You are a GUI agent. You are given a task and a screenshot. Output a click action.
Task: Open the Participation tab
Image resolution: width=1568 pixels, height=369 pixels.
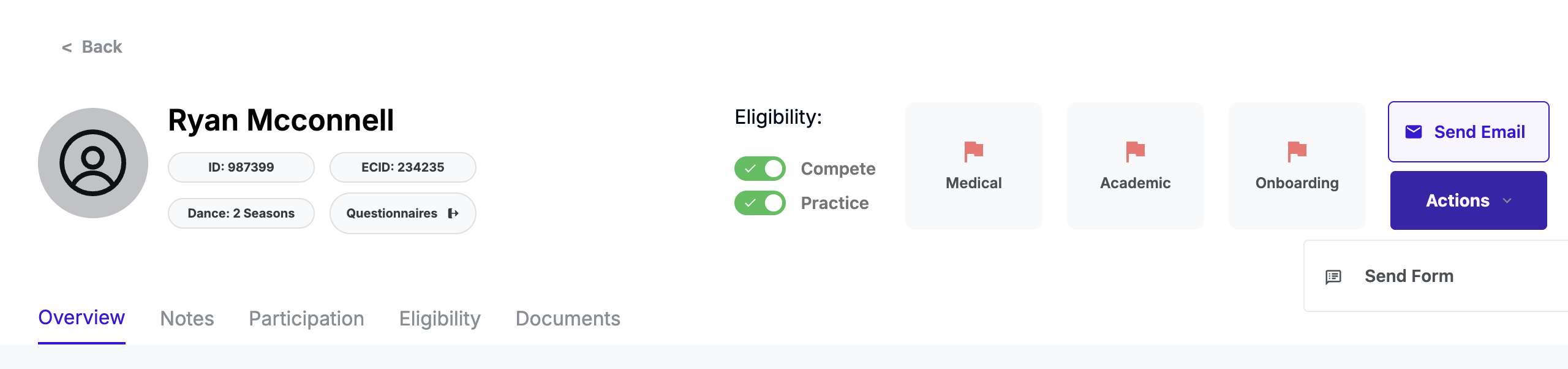coord(306,319)
